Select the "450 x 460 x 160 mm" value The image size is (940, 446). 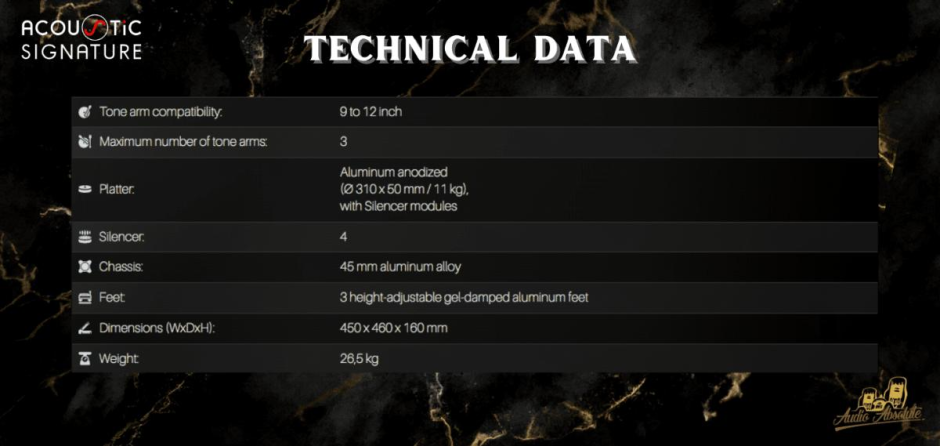(x=393, y=328)
